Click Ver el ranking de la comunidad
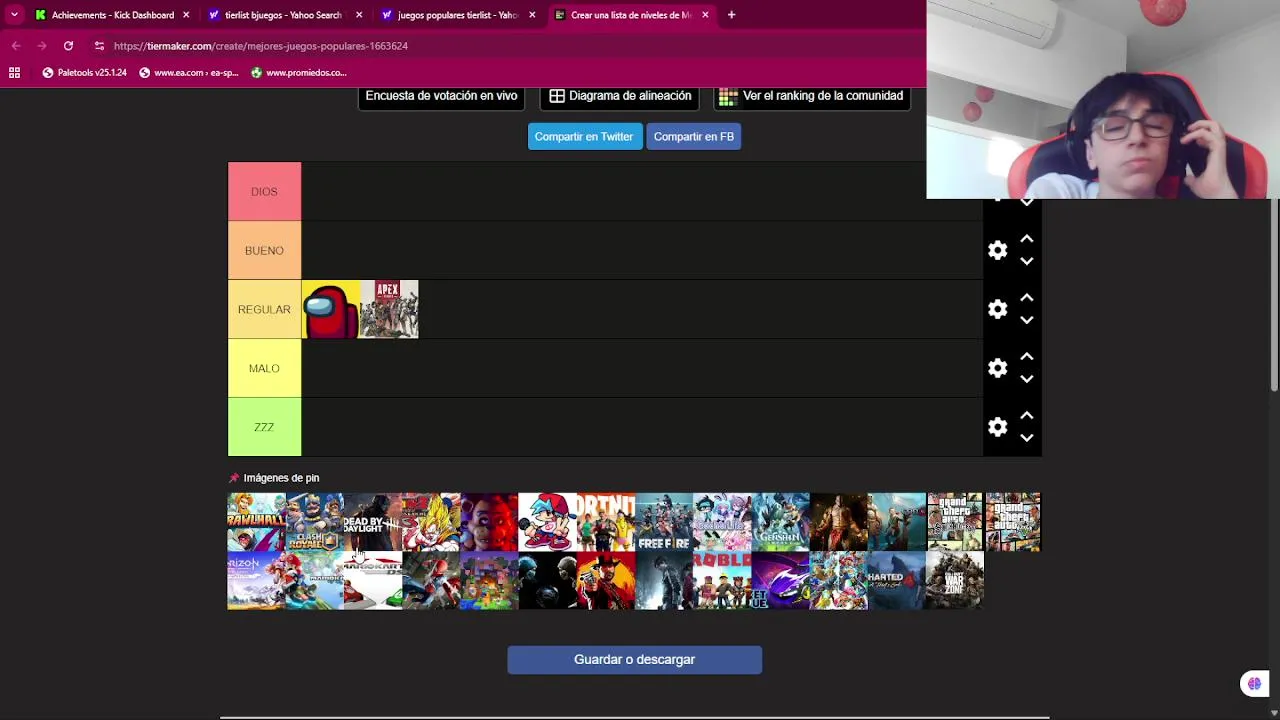Screen dimensions: 1280x720 (x=812, y=96)
